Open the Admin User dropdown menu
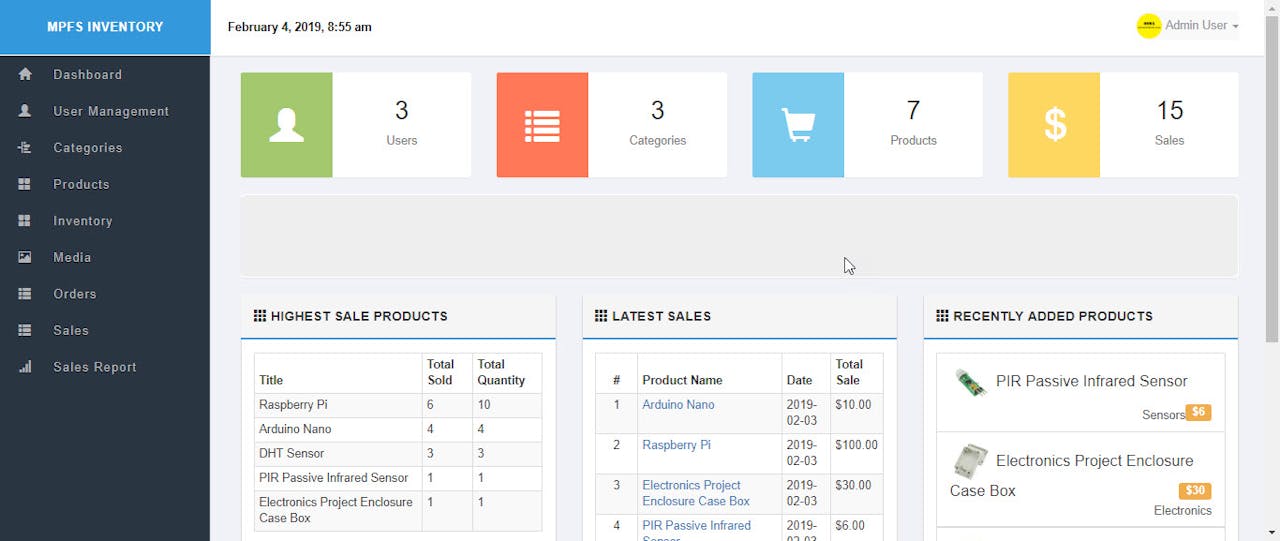The height and width of the screenshot is (541, 1280). (x=1188, y=26)
